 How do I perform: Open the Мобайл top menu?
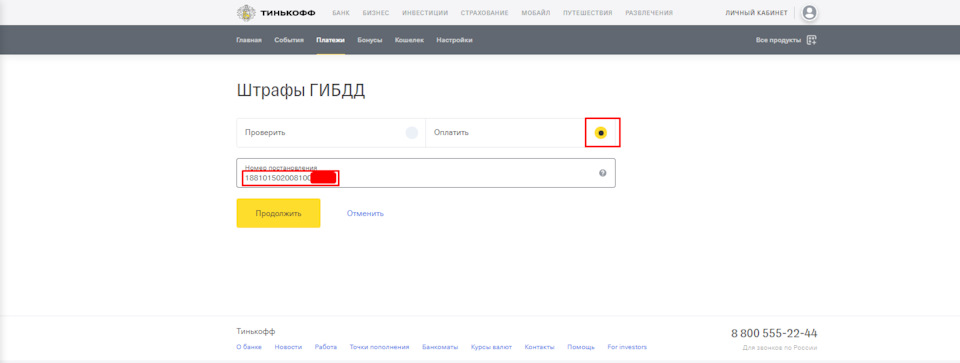pyautogui.click(x=536, y=12)
